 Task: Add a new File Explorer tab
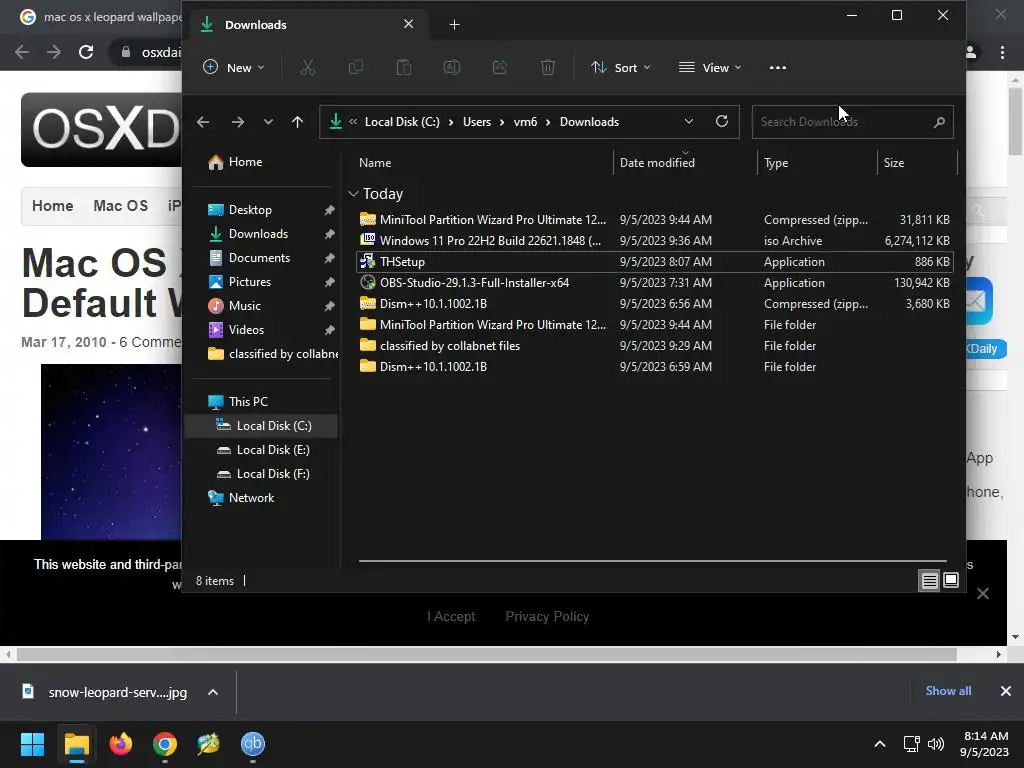[455, 25]
